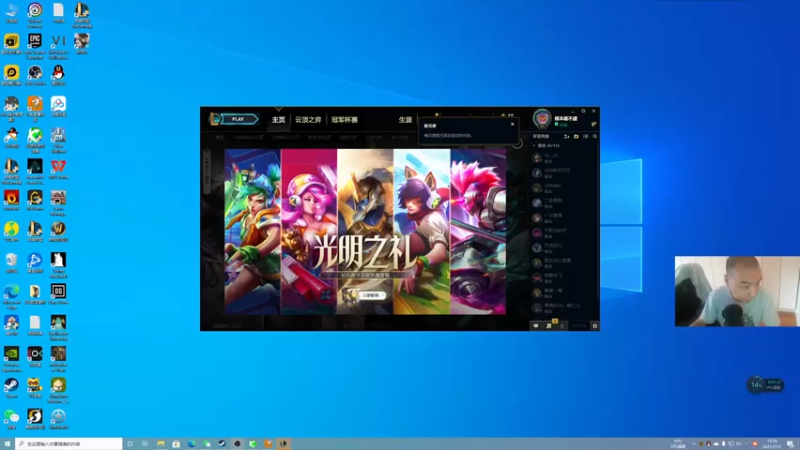This screenshot has height=450, width=800.
Task: Select the Recycle Bin desktop icon
Action: click(11, 263)
